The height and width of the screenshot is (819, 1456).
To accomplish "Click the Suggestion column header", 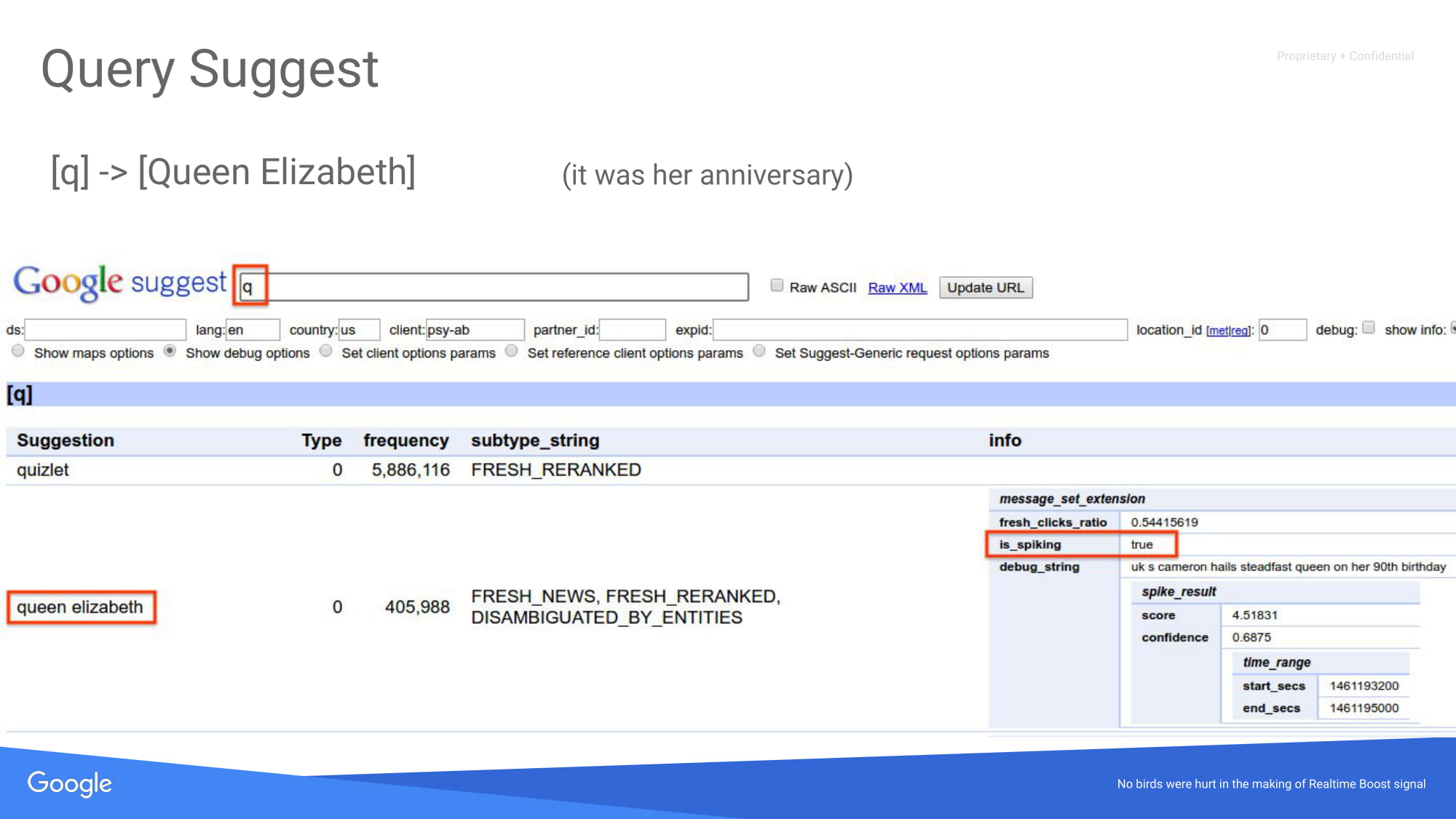I will coord(66,440).
